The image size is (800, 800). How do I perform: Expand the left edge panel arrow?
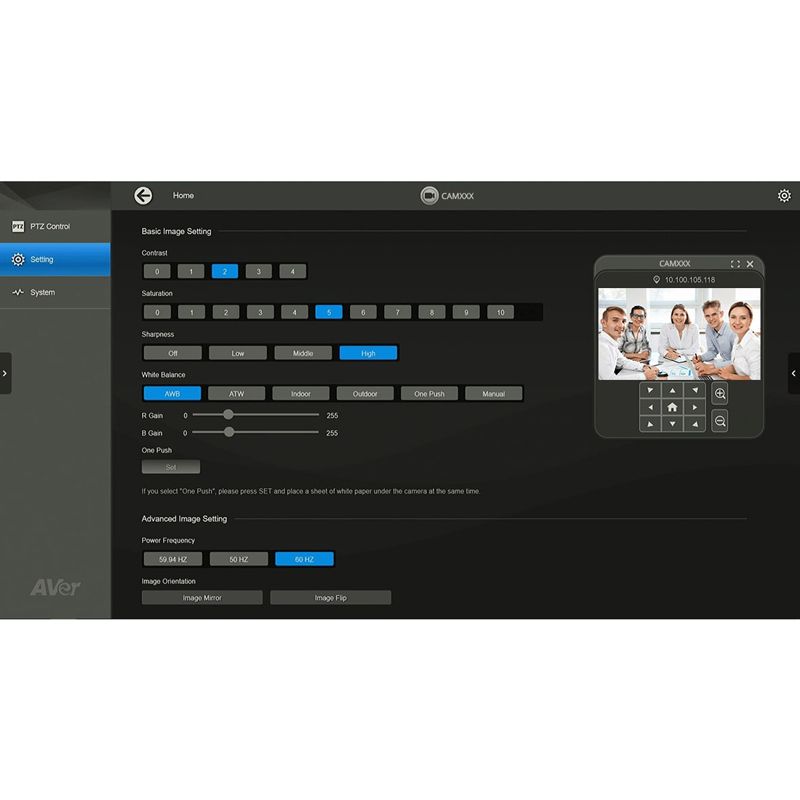(x=5, y=373)
